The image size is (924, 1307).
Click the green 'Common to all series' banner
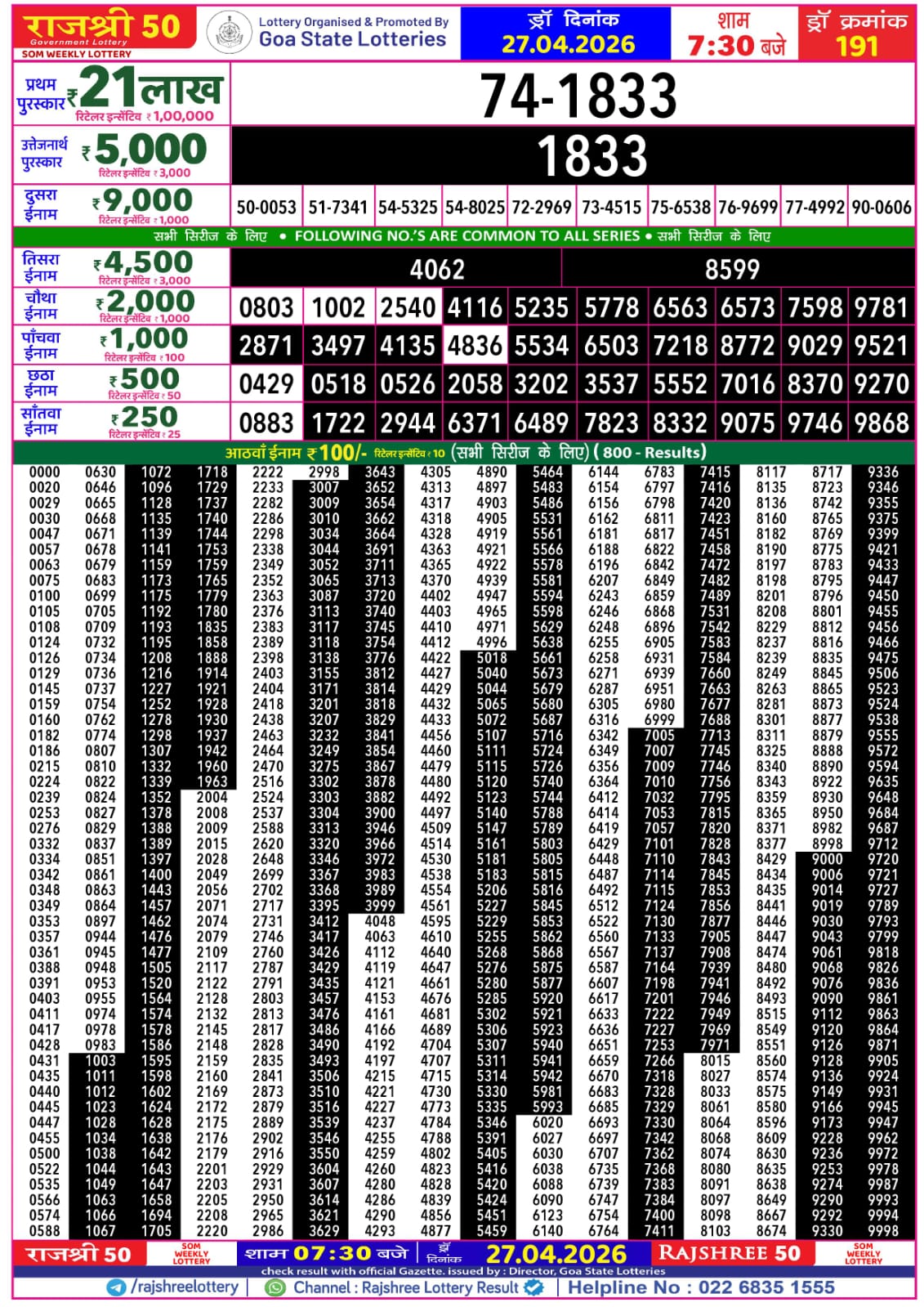(462, 236)
